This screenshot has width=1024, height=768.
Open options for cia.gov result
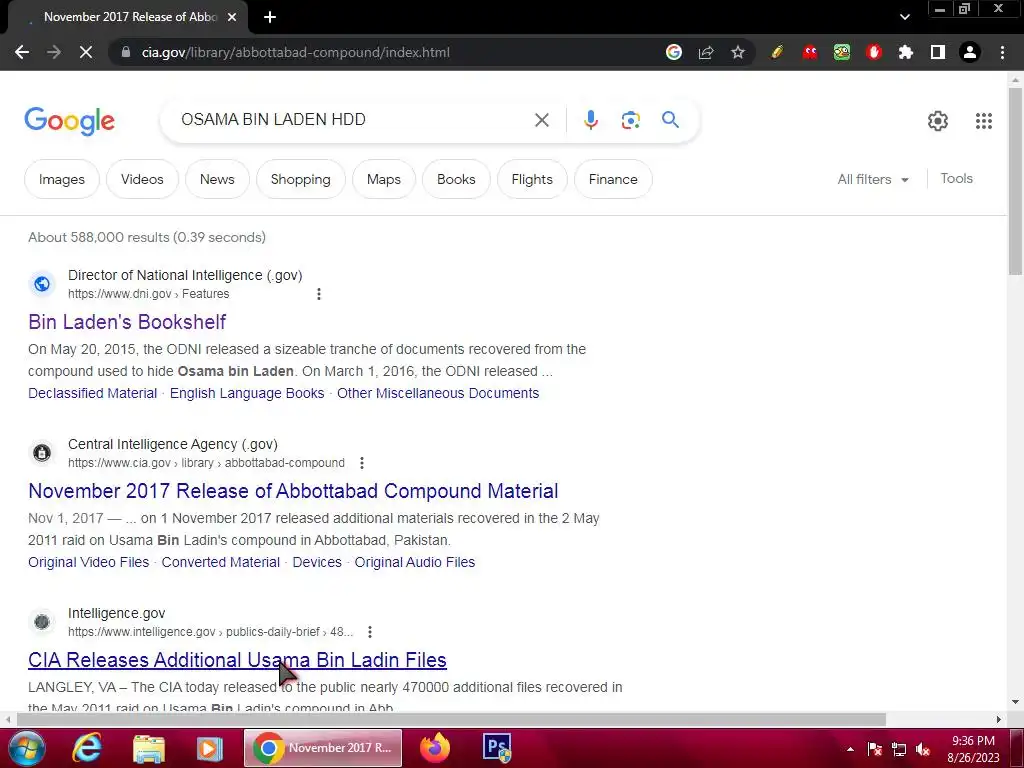(x=362, y=463)
